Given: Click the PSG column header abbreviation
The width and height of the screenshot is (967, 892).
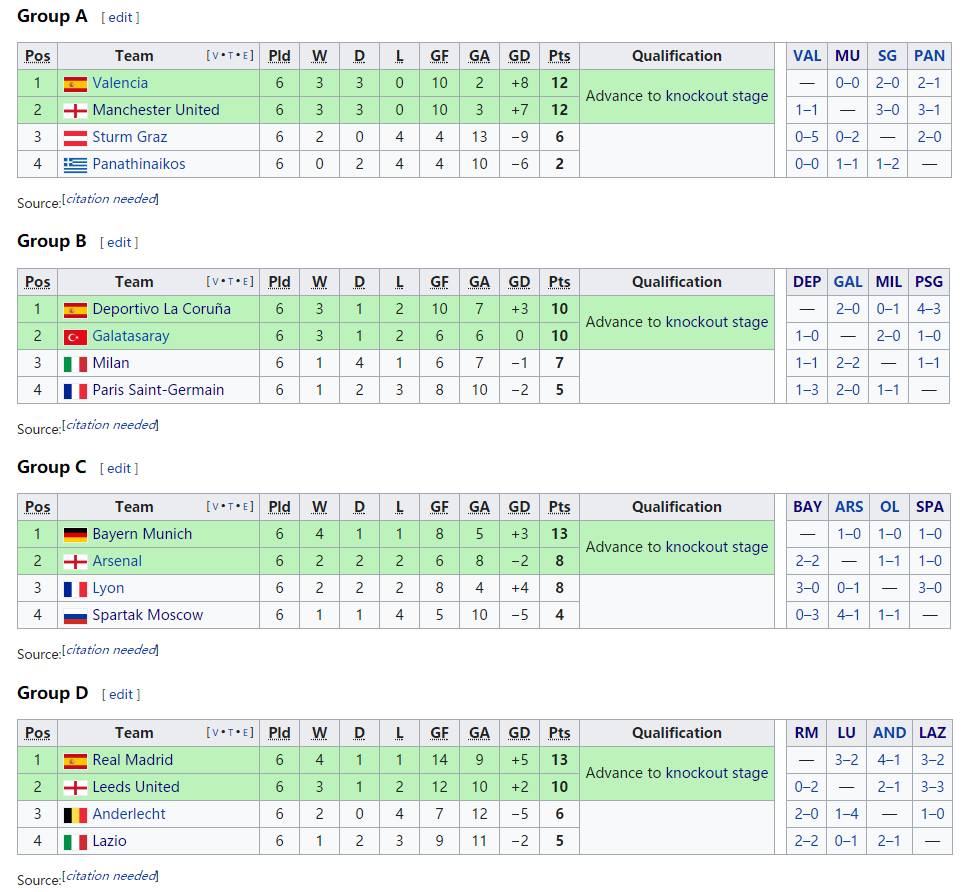Looking at the screenshot, I should (x=929, y=282).
